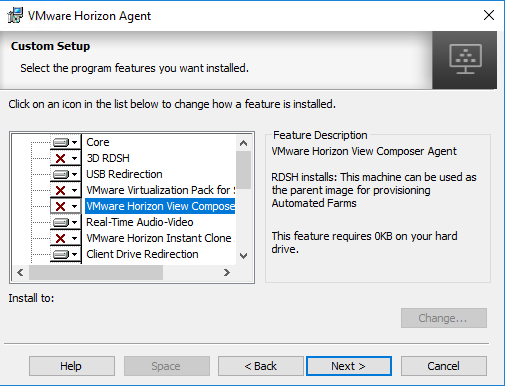The width and height of the screenshot is (508, 387).
Task: Select the Core feature in the list
Action: (x=98, y=142)
